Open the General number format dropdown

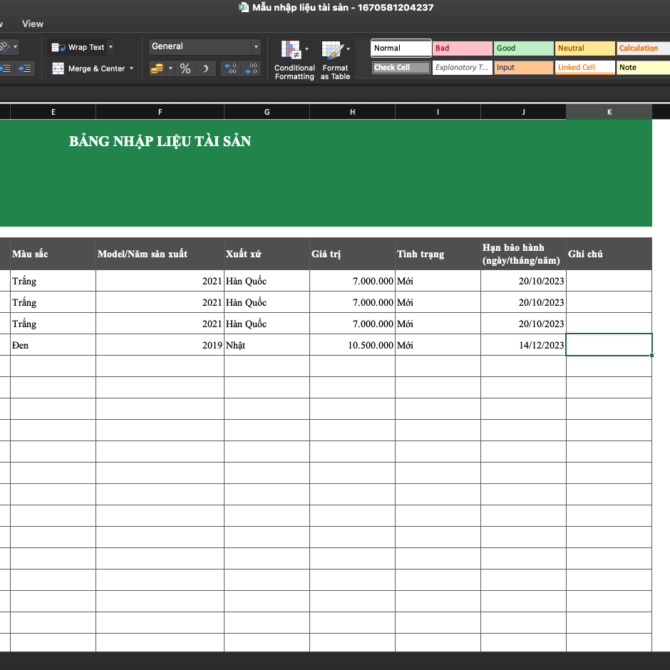point(205,47)
